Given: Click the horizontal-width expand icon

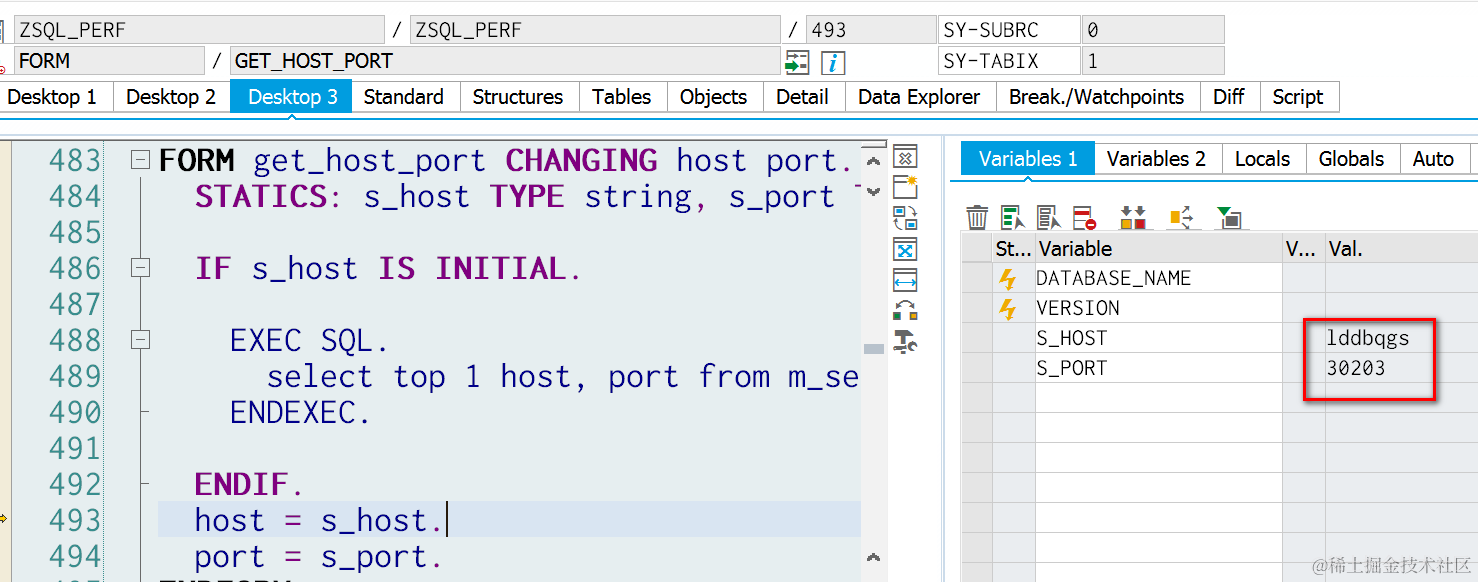Looking at the screenshot, I should tap(905, 279).
